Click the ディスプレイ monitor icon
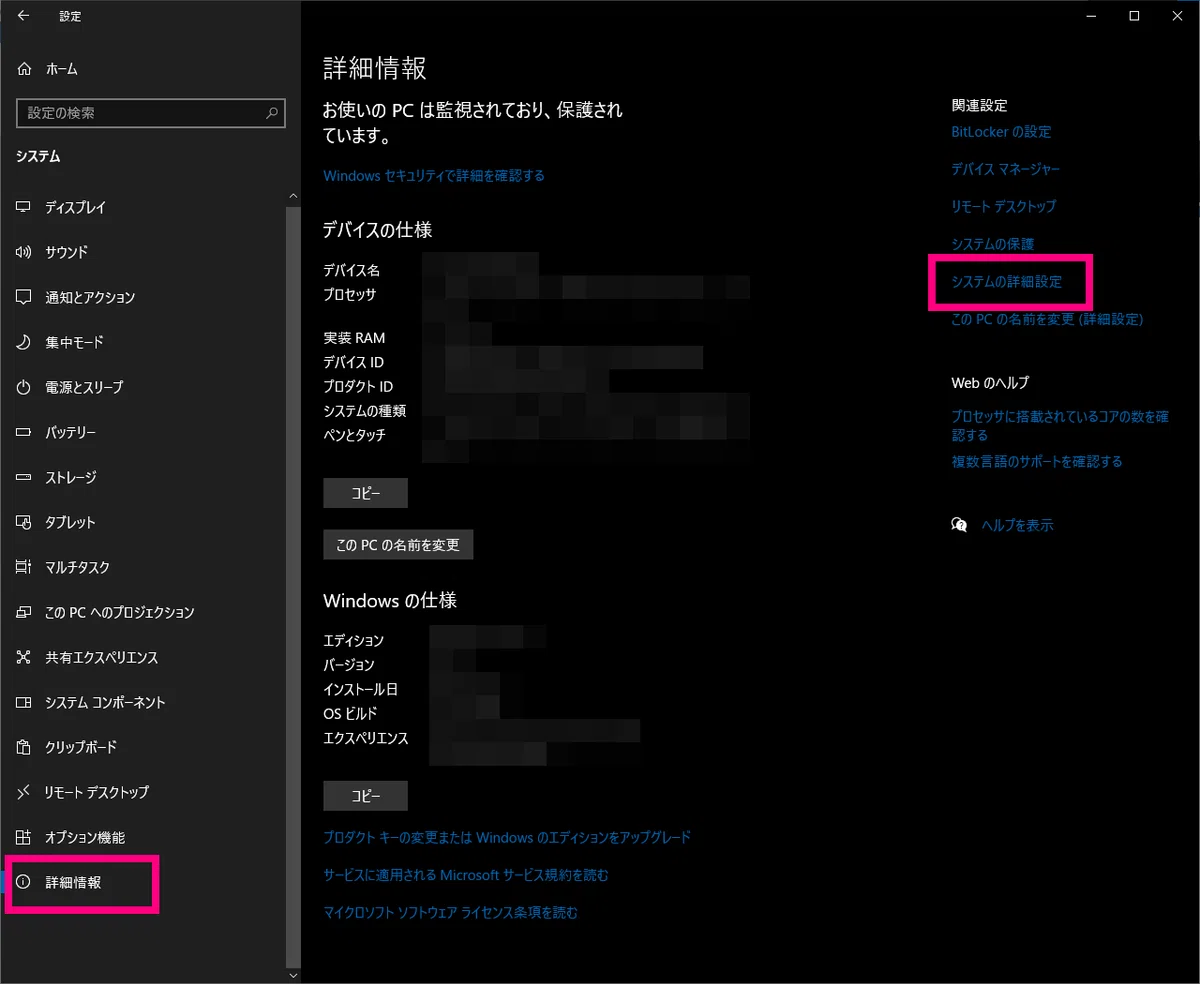1200x984 pixels. (25, 207)
